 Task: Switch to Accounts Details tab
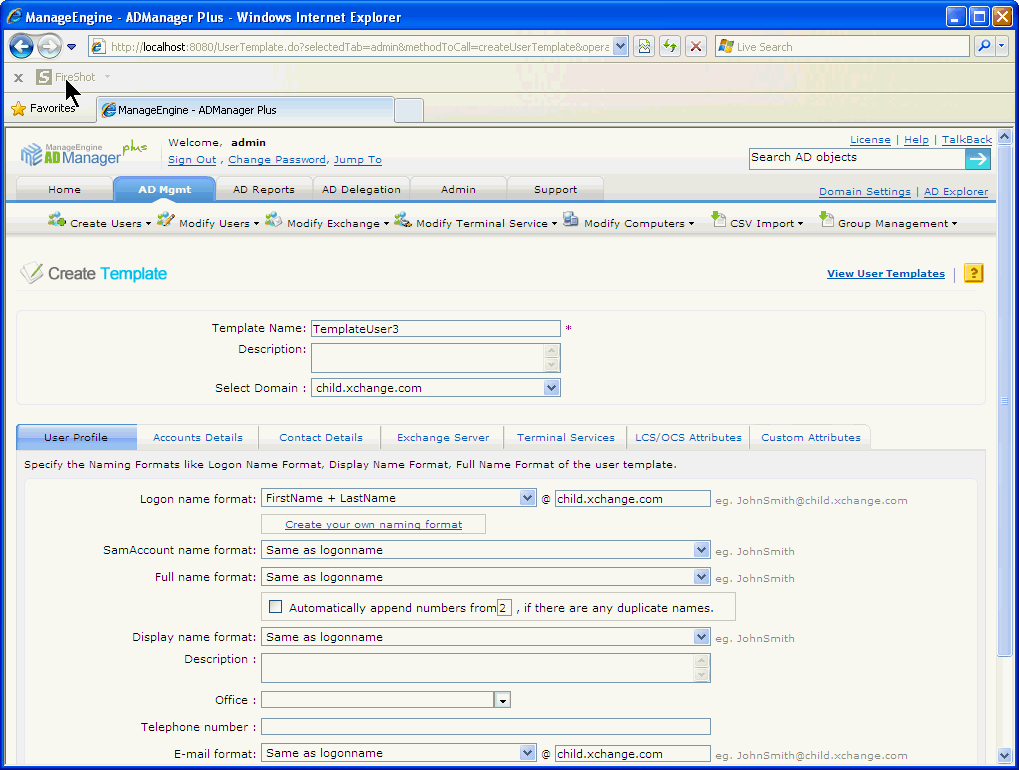pos(198,437)
